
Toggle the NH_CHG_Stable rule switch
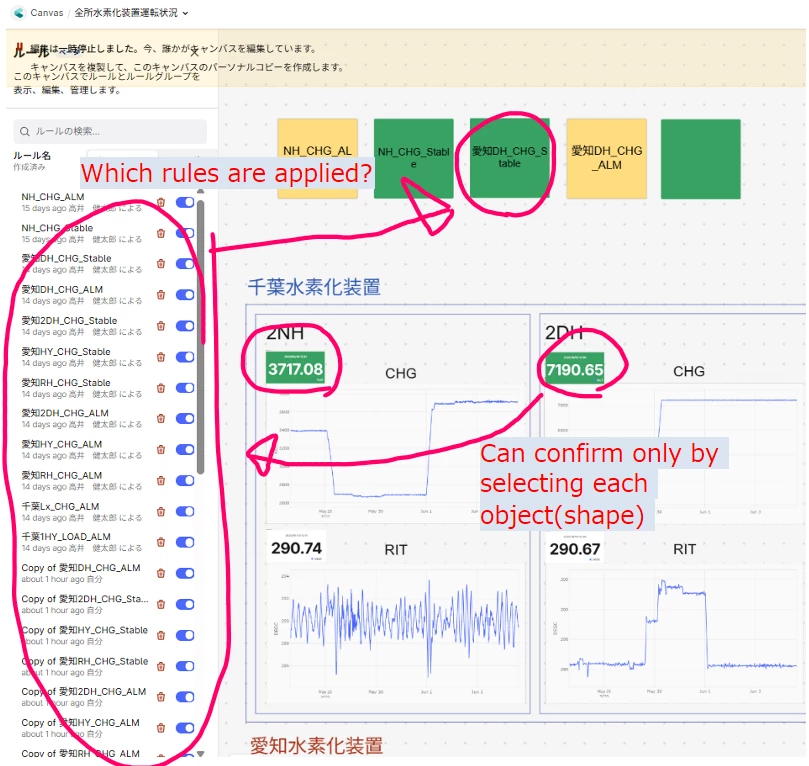[185, 233]
